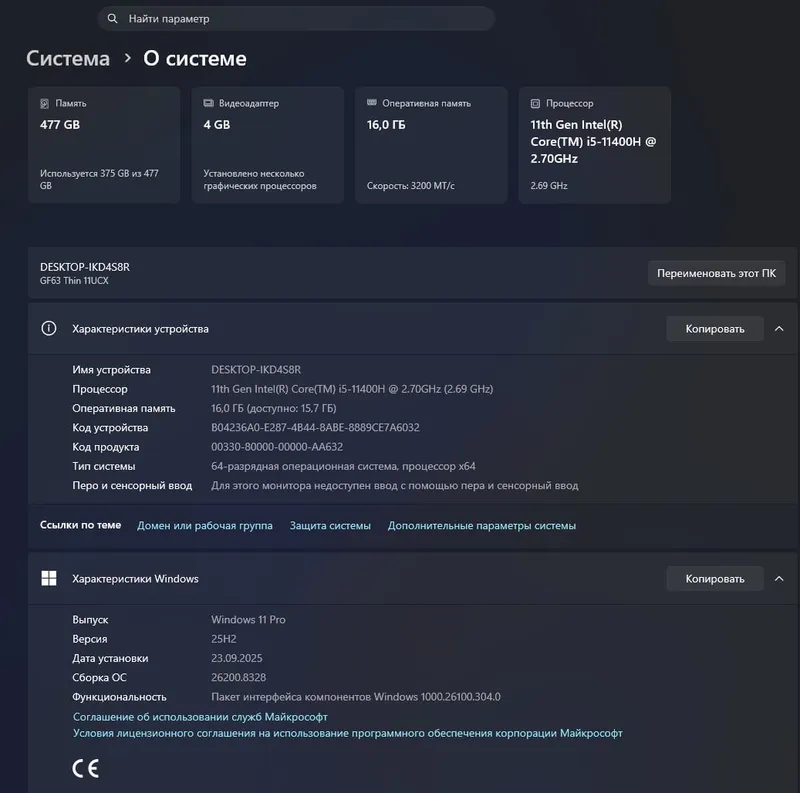Focus the Найти параметр search field

pos(296,18)
